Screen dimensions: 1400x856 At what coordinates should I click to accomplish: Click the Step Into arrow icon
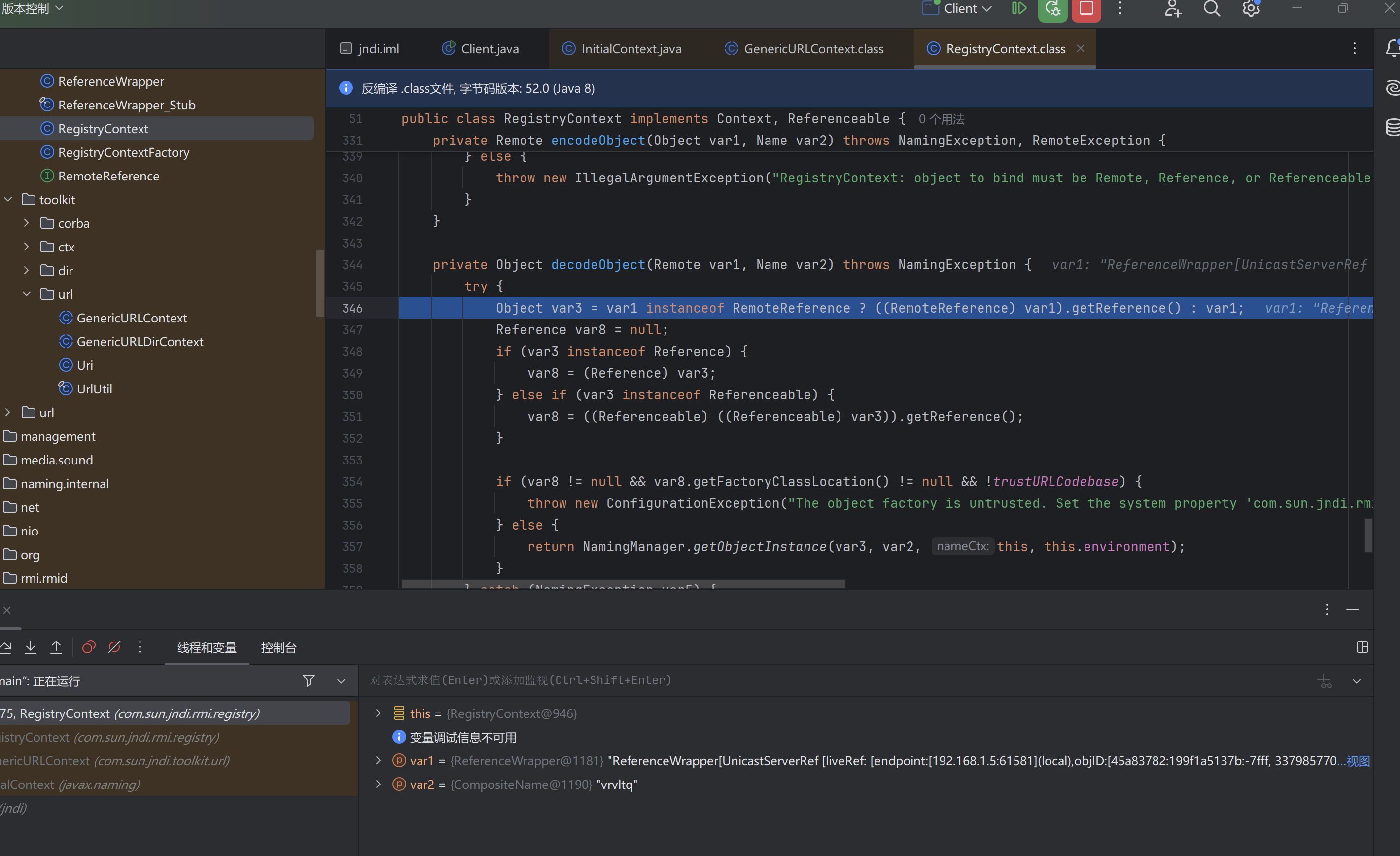(x=31, y=647)
